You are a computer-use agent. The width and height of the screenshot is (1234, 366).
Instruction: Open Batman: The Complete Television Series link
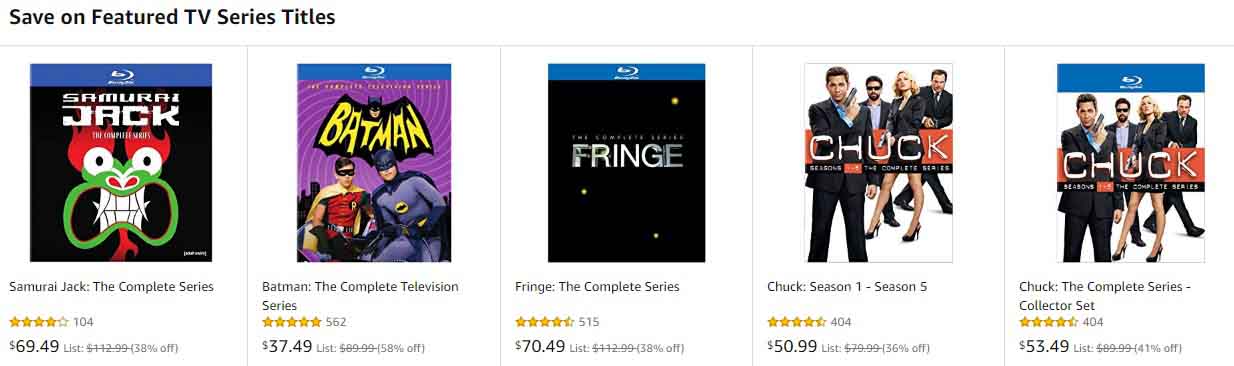point(360,296)
